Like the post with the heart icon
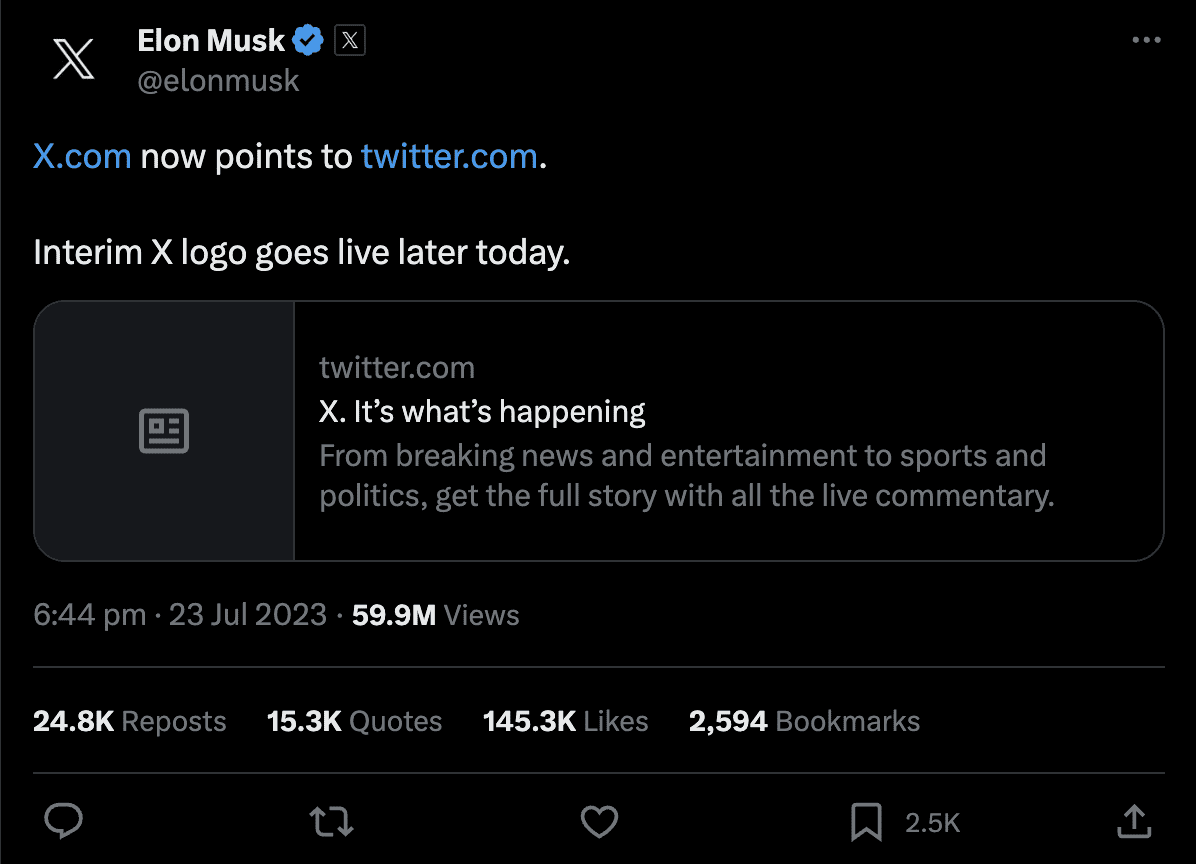The image size is (1196, 864). (x=599, y=822)
